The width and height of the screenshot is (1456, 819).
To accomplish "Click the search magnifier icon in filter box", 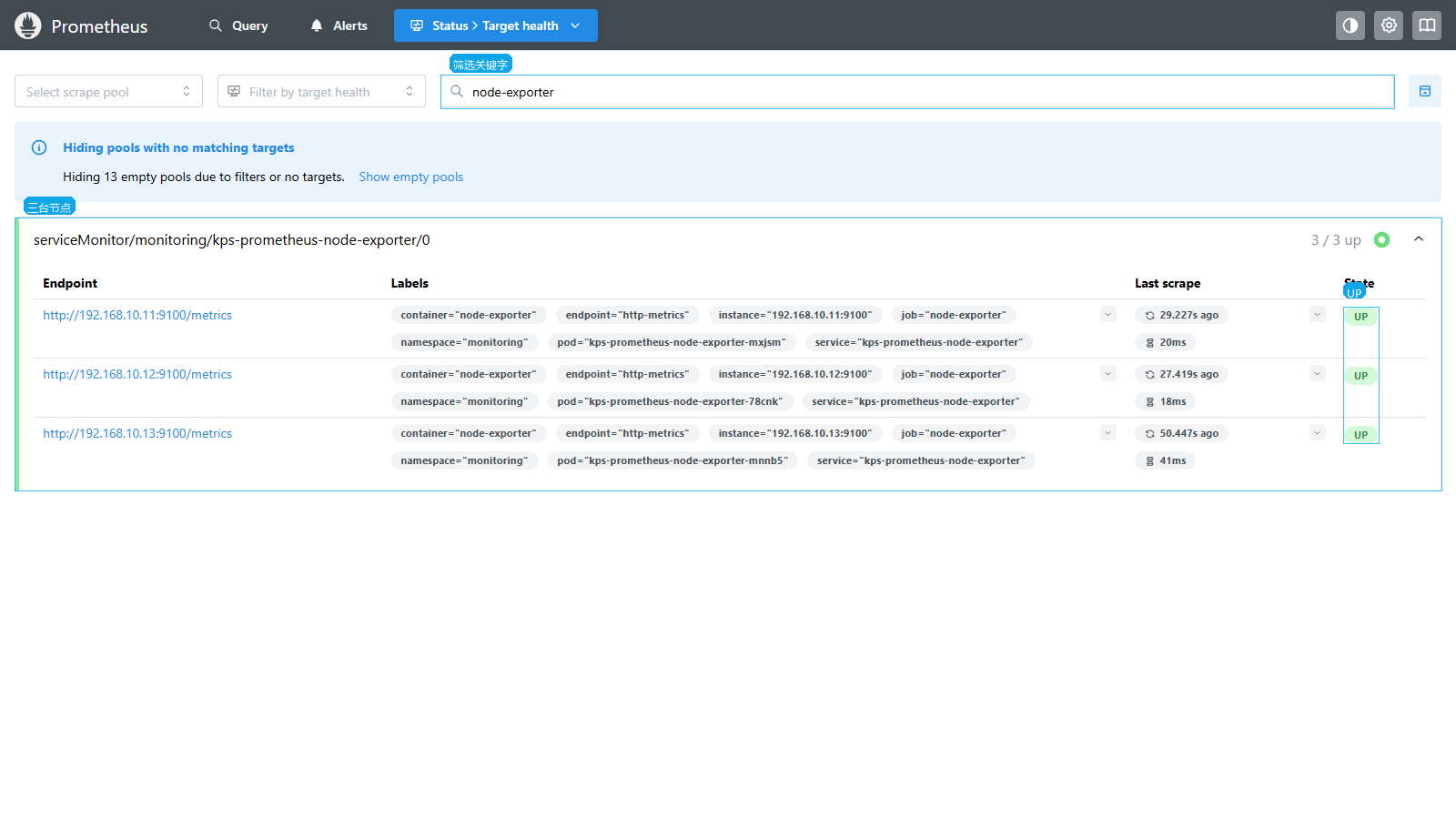I will (x=457, y=91).
